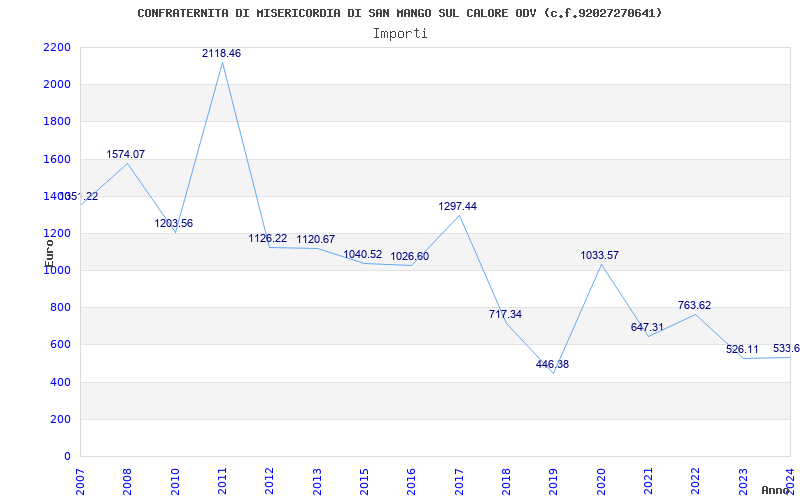Viewport: 800px width, 500px height.
Task: Click the 2023 x-axis year label
Action: coord(743,482)
